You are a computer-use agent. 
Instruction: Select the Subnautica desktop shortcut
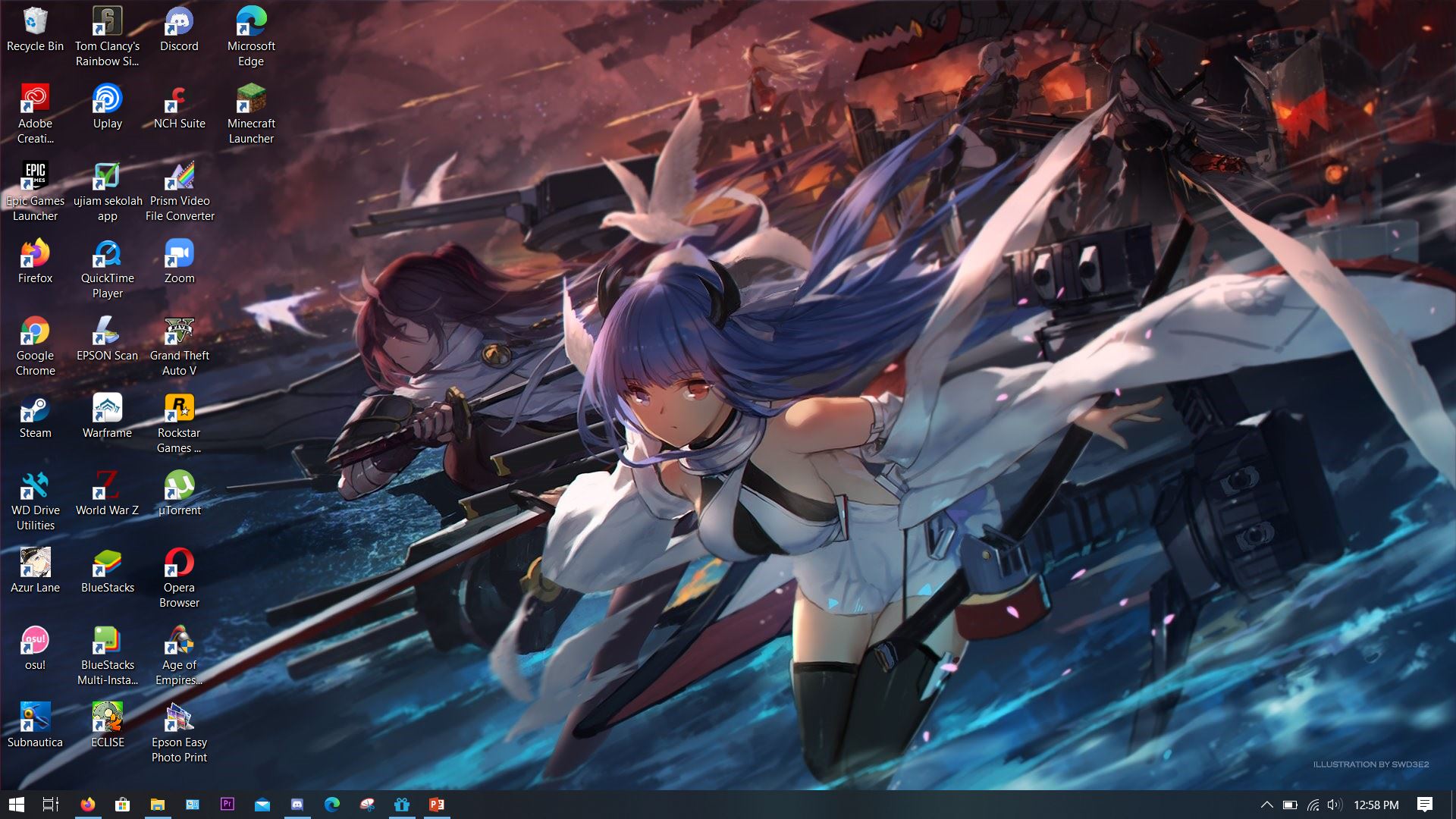(35, 726)
